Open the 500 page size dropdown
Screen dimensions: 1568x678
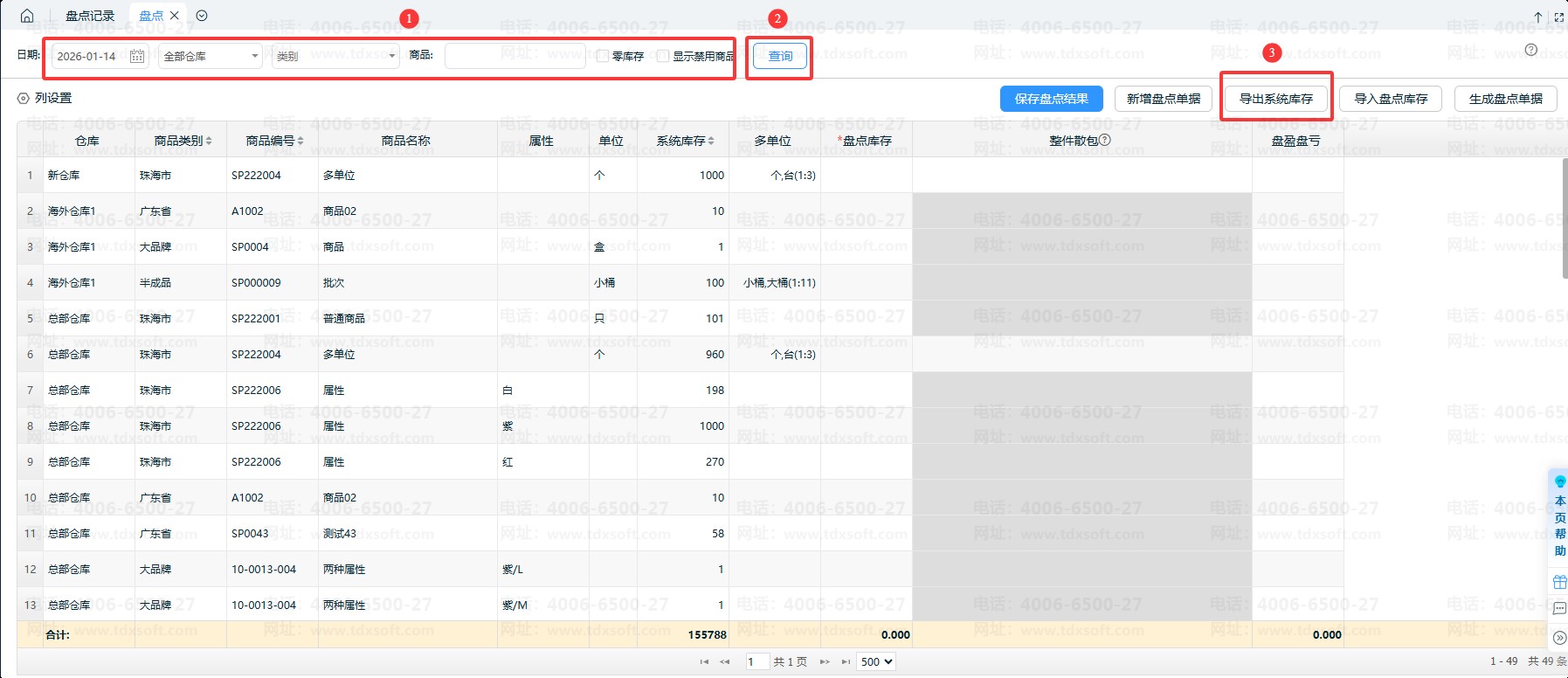coord(876,661)
